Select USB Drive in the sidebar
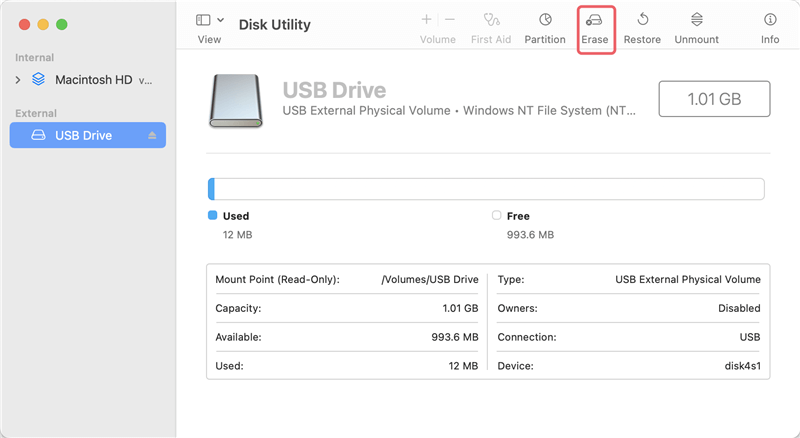The height and width of the screenshot is (438, 800). (x=83, y=135)
